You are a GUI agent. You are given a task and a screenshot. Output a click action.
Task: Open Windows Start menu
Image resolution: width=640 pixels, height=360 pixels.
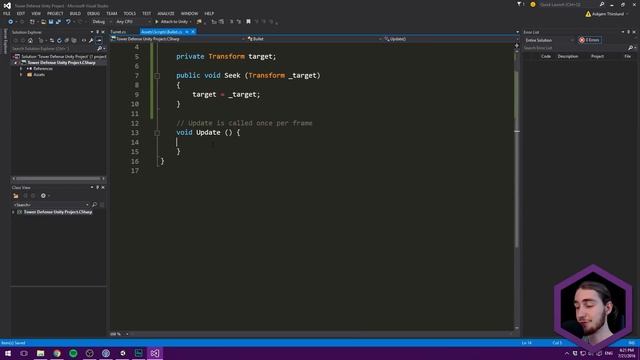tap(8, 353)
